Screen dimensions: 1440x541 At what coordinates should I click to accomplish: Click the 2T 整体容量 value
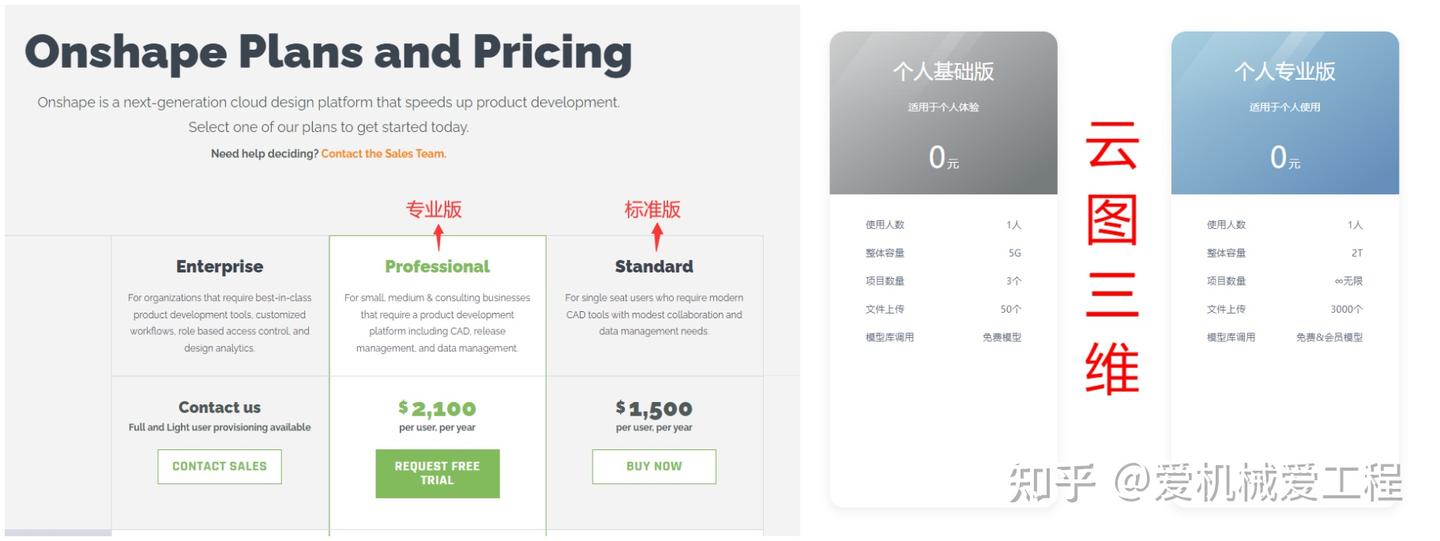coord(1356,254)
